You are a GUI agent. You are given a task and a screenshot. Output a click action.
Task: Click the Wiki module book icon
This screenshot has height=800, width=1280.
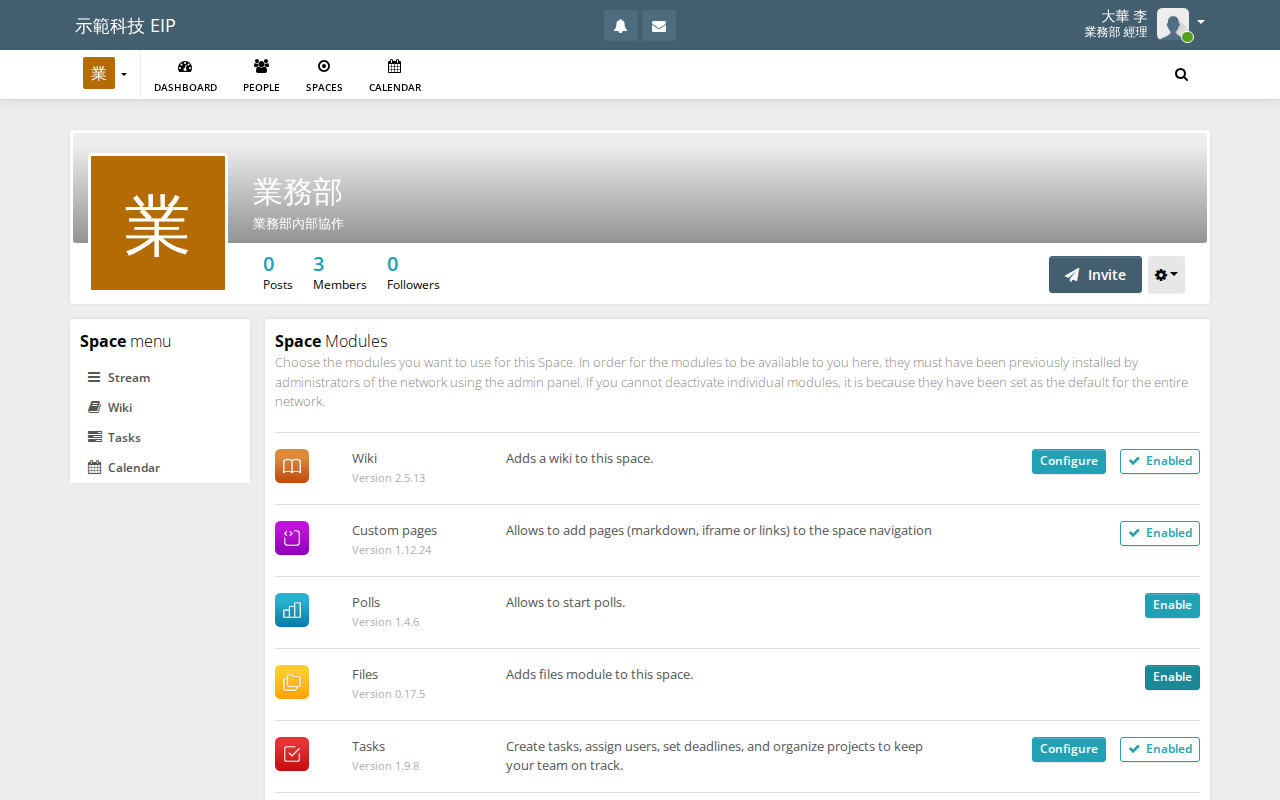coord(292,466)
